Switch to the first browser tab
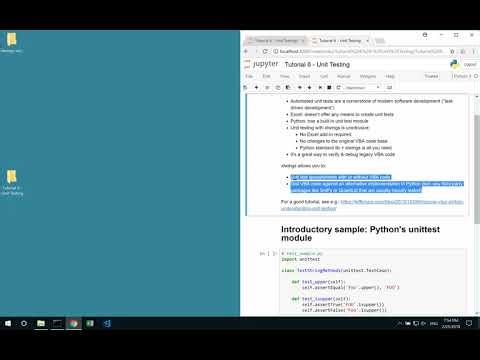 coord(276,41)
